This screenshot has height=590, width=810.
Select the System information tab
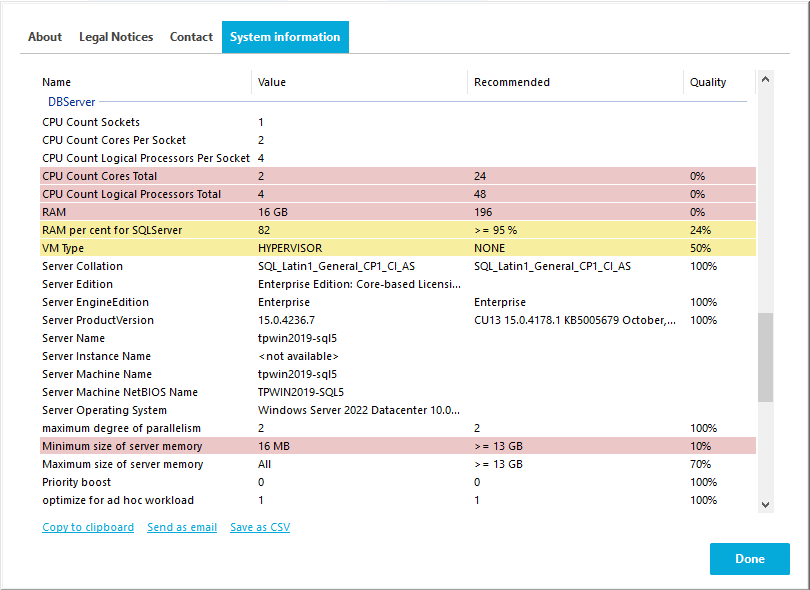pyautogui.click(x=285, y=37)
